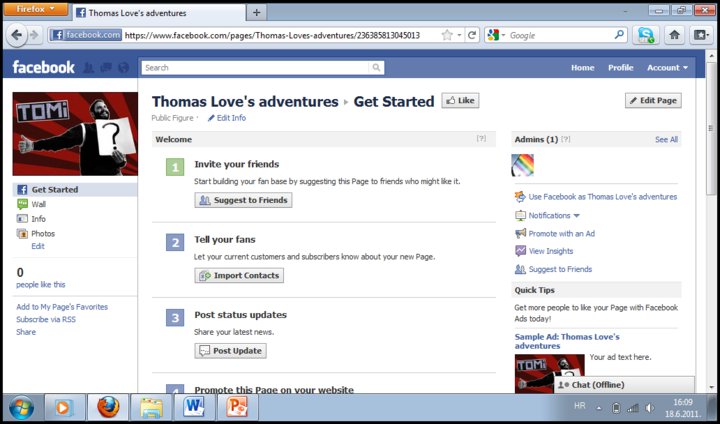Click Suggest to Friends link in admin panel

tap(560, 269)
